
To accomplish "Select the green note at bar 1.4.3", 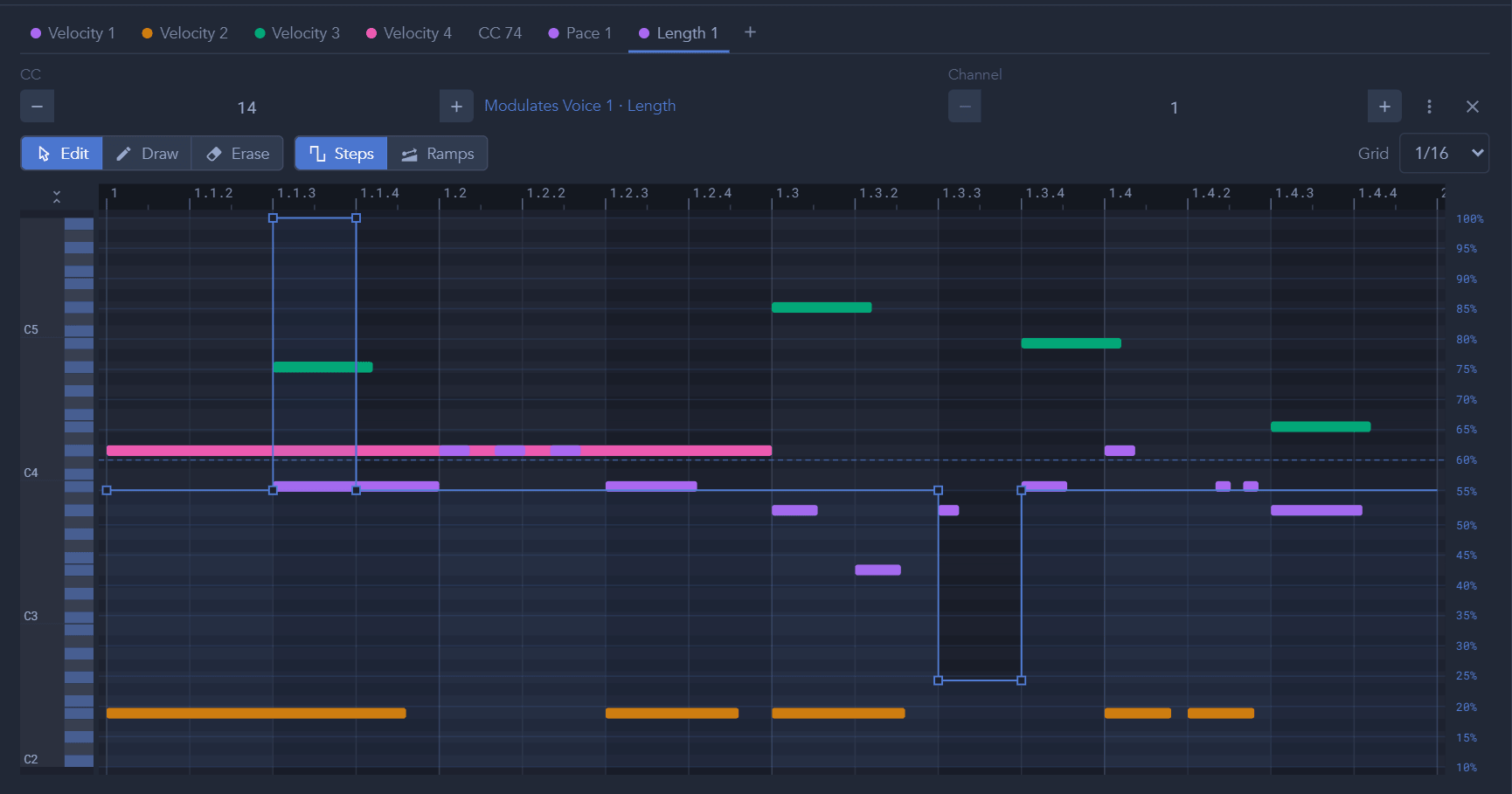I will [1321, 427].
